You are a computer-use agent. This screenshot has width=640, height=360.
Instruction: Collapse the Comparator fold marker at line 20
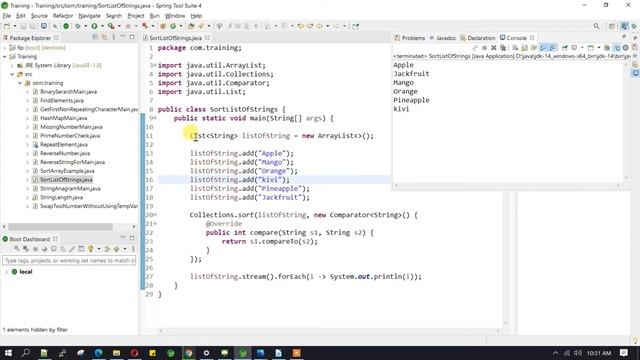(x=156, y=215)
